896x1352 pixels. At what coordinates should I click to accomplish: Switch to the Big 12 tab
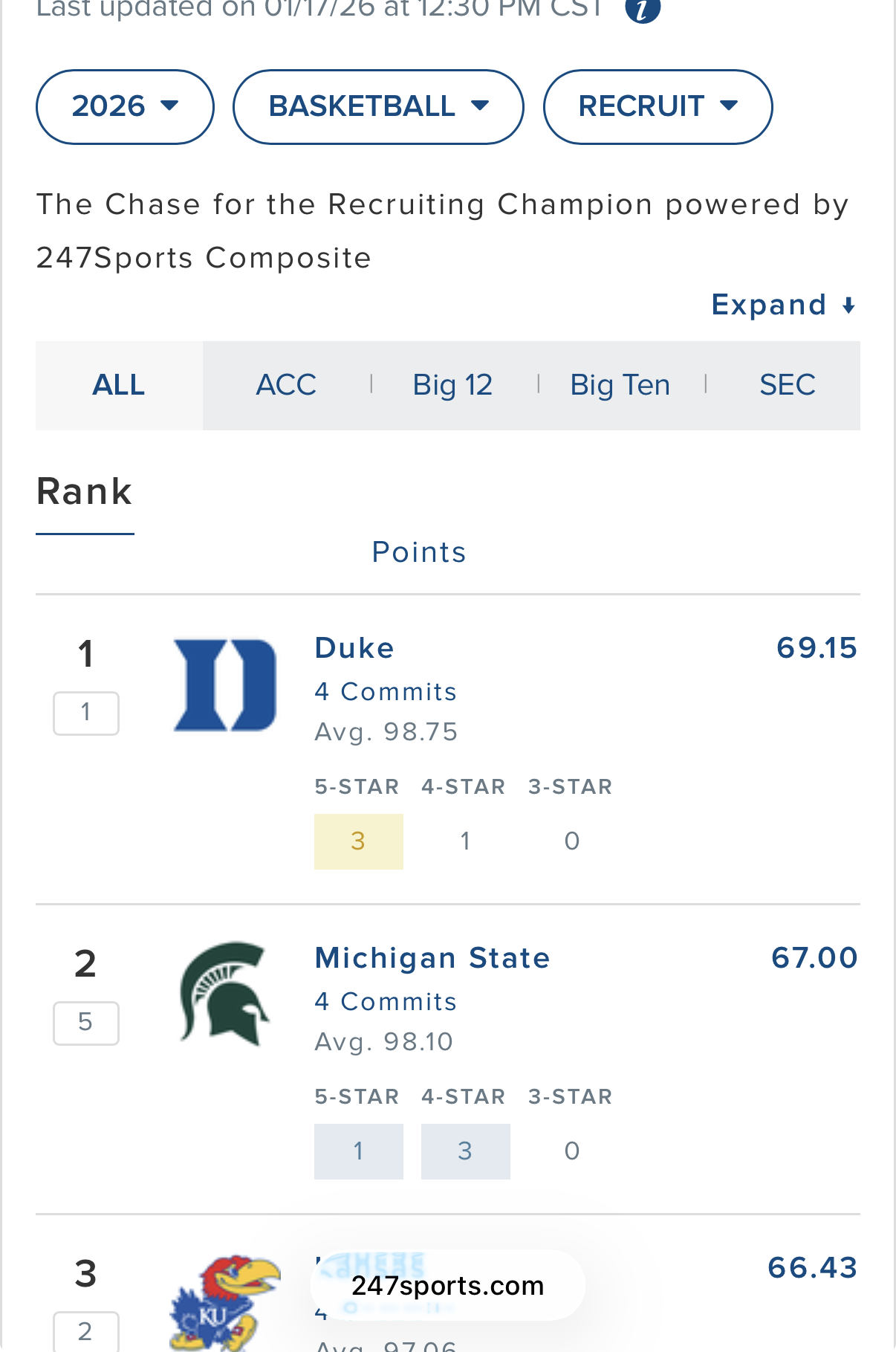click(452, 386)
